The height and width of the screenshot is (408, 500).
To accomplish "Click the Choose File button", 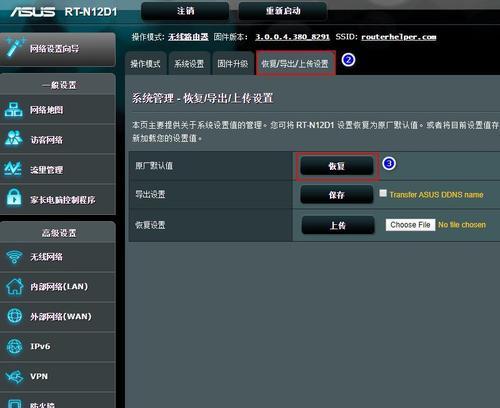I will click(x=410, y=225).
